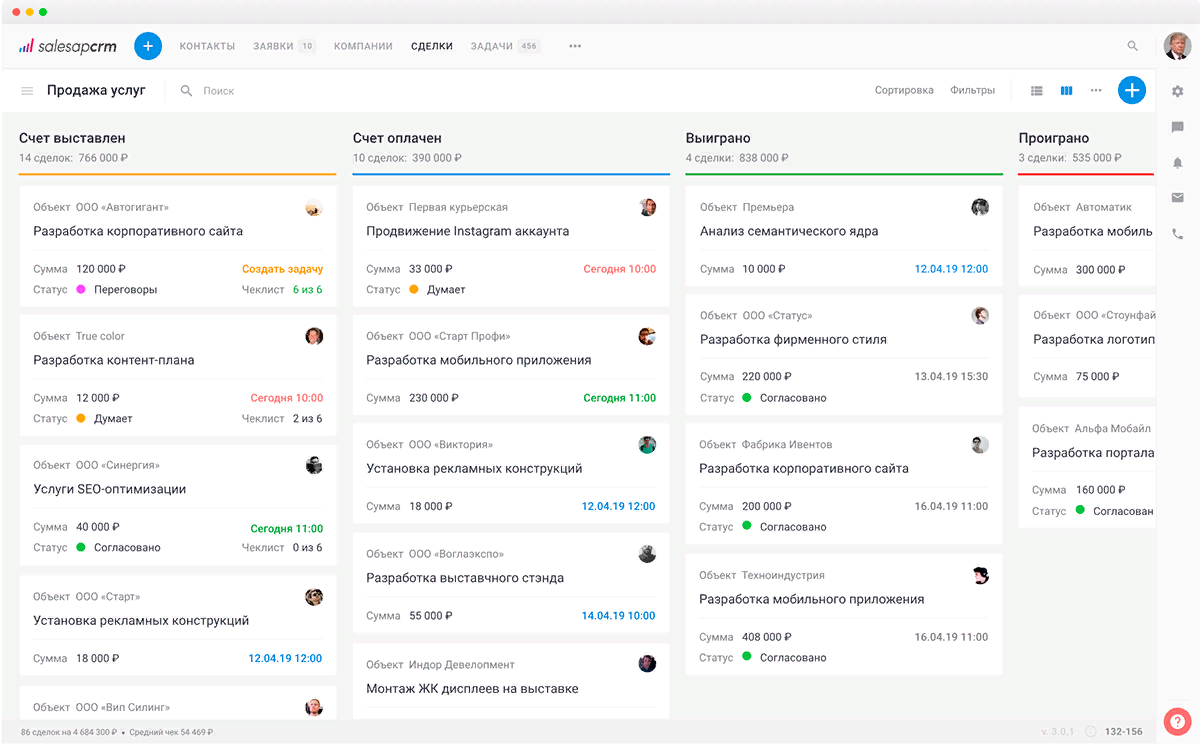Open deal Разработка корпоративного сайта for Автогигант

pyautogui.click(x=138, y=231)
